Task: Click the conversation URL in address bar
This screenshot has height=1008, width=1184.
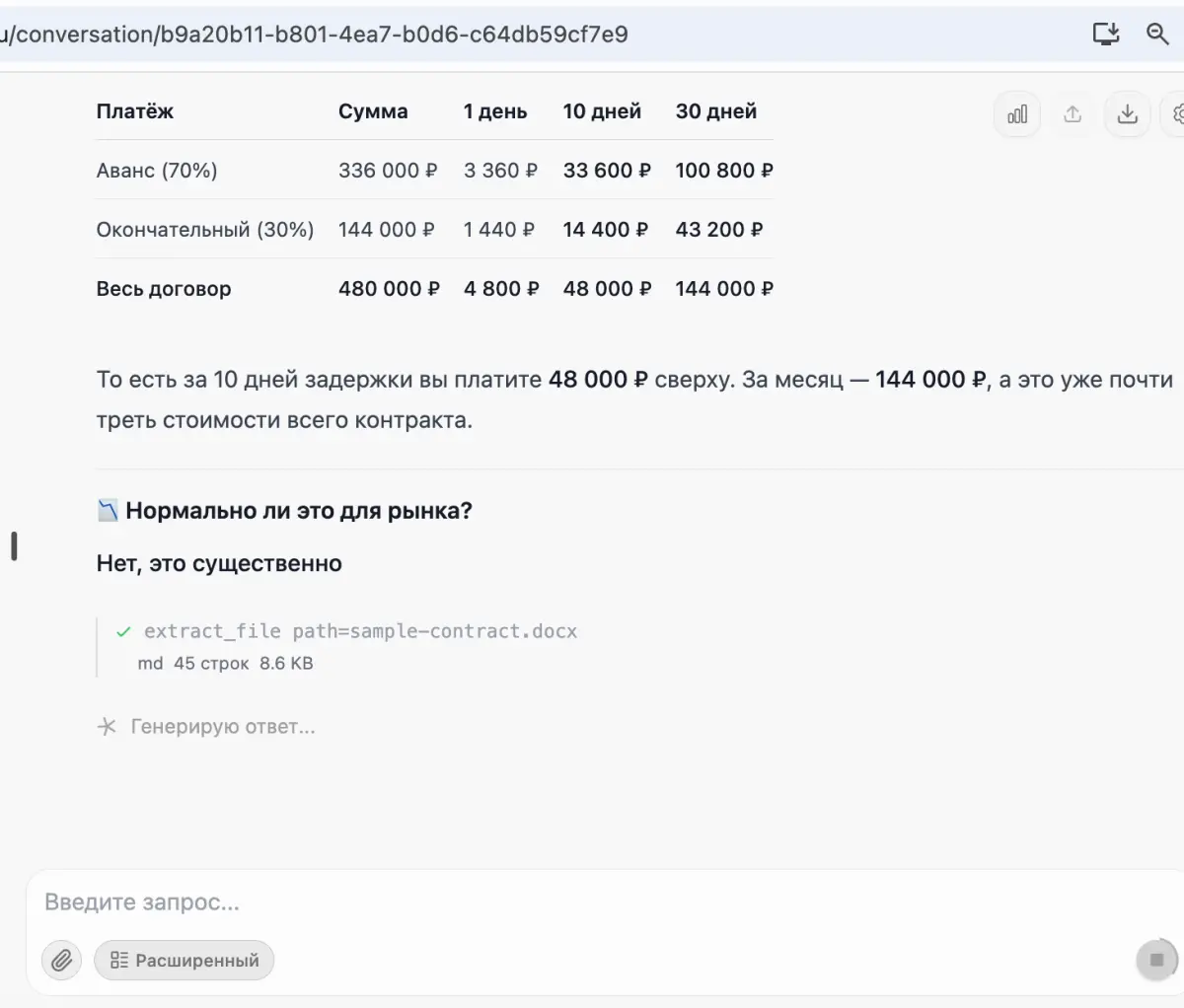Action: click(315, 34)
